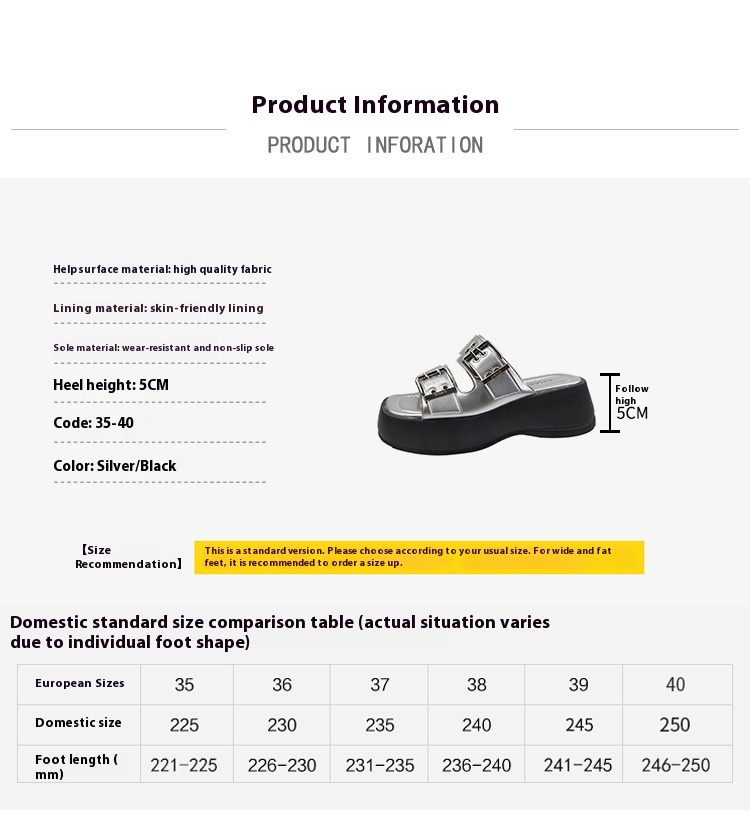Viewport: 750px width, 838px height.
Task: Select the lining material description
Action: pos(158,308)
